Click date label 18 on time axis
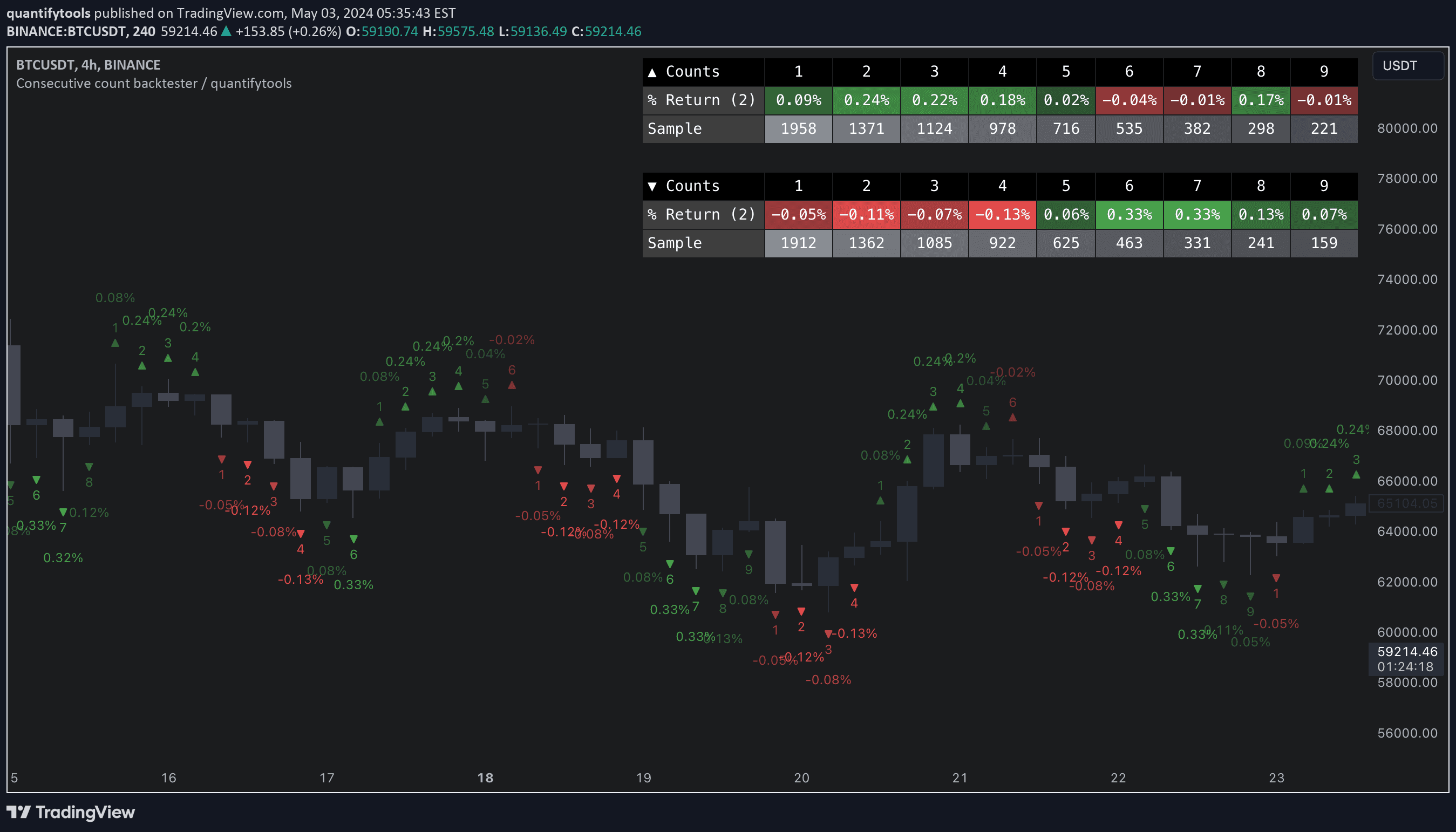1456x832 pixels. pyautogui.click(x=485, y=778)
